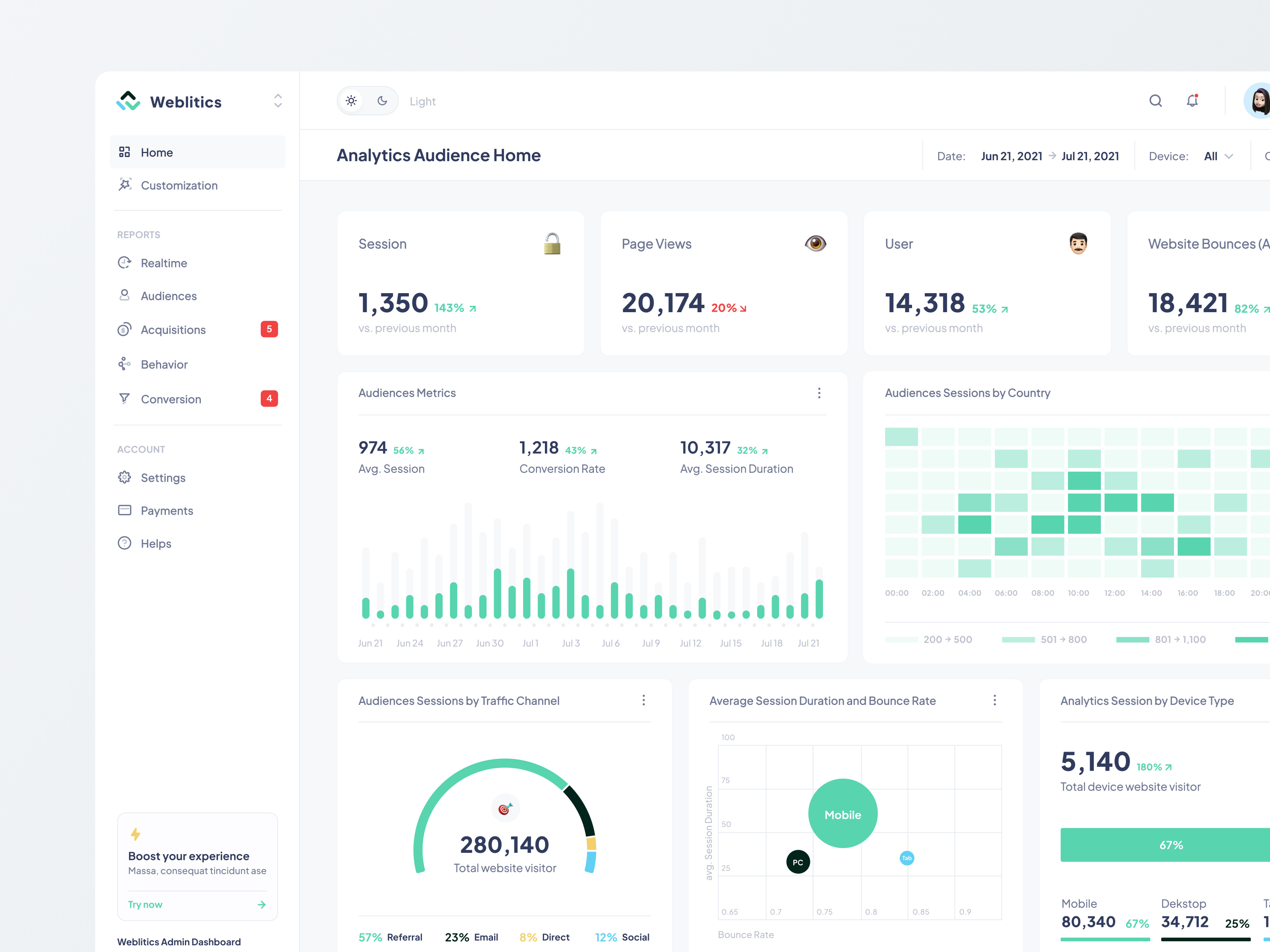Click the Home grid icon

(x=125, y=152)
